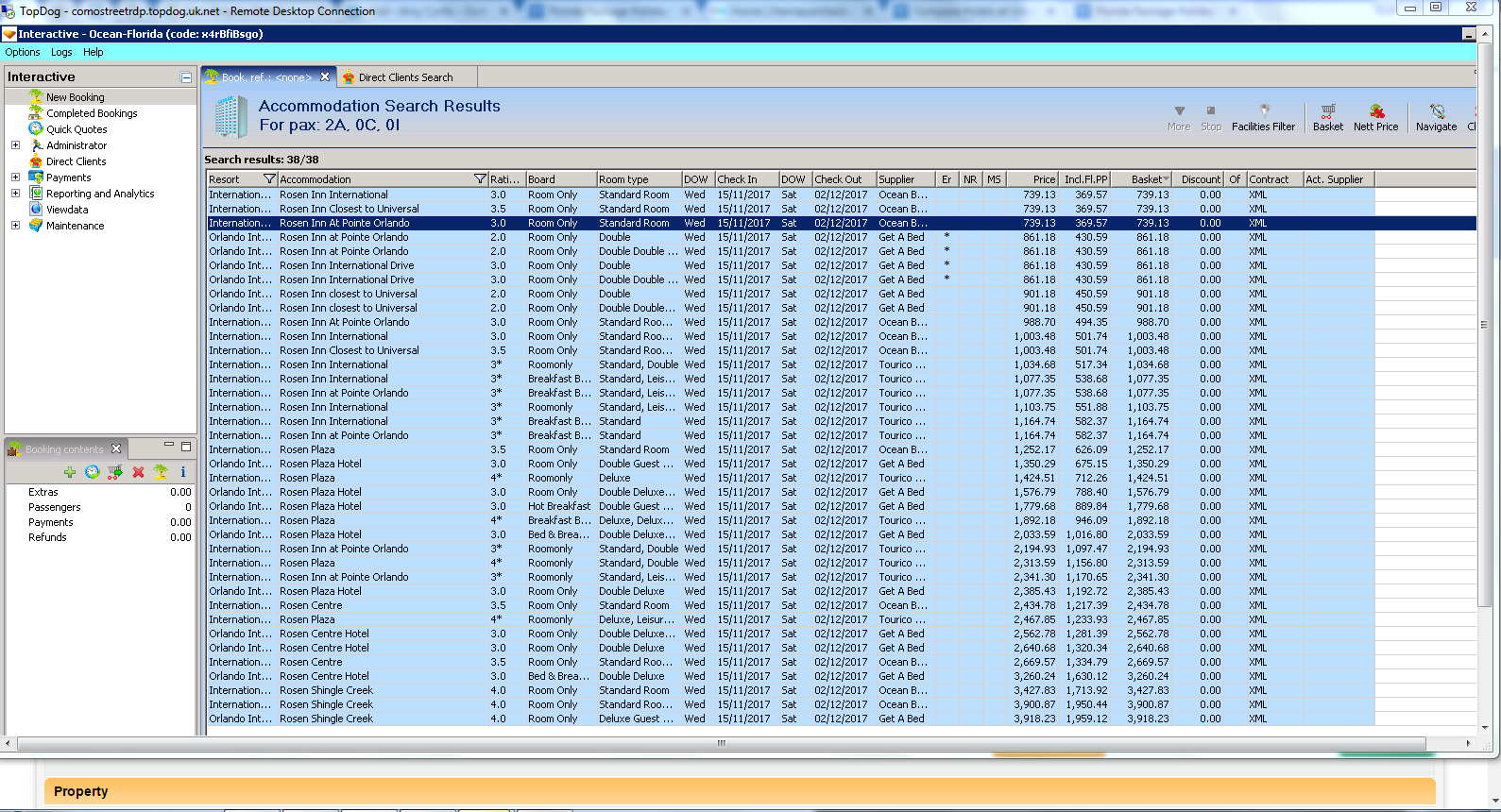Minimize the Interactive Ocean-Florida inner window
This screenshot has height=812, width=1501.
(1468, 34)
